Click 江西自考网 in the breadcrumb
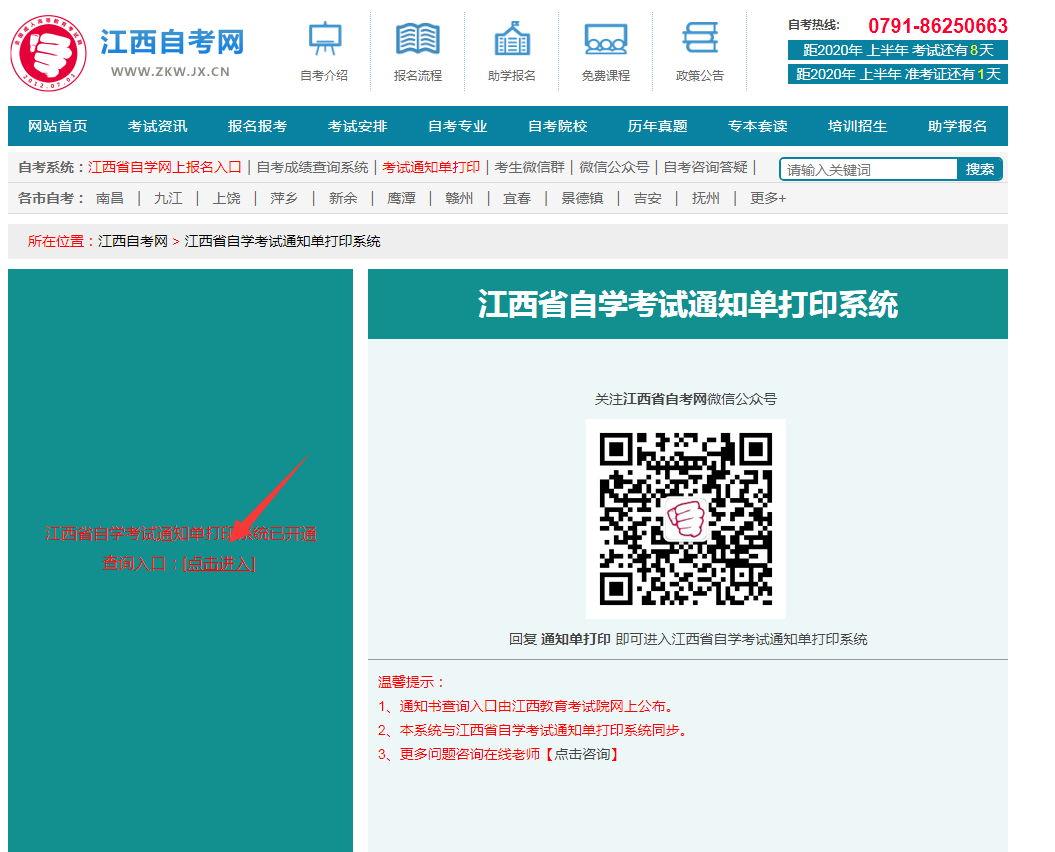Screen dimensions: 1055x852 pyautogui.click(x=133, y=241)
